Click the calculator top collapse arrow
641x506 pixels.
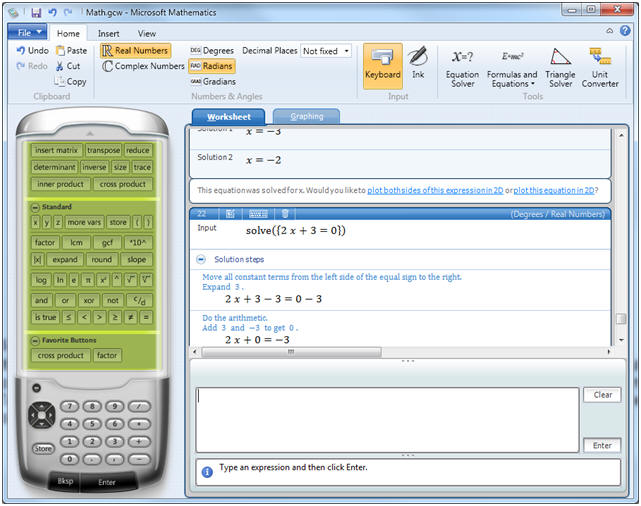click(90, 134)
